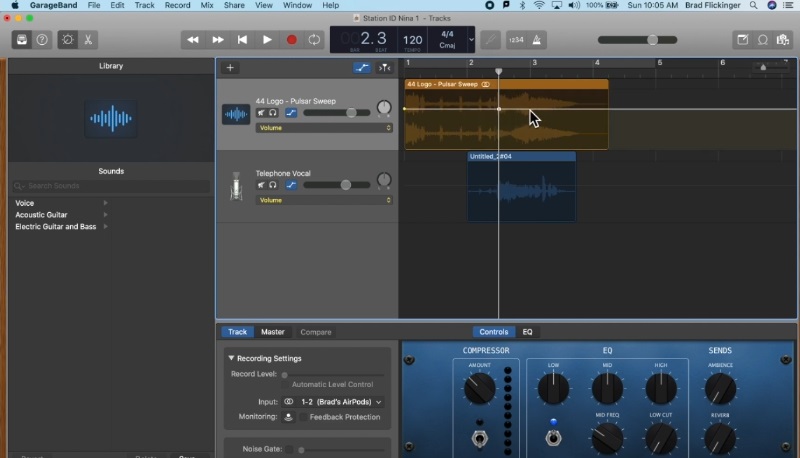The image size is (800, 458).
Task: Open LCD display mode dropdown arrow
Action: point(471,40)
